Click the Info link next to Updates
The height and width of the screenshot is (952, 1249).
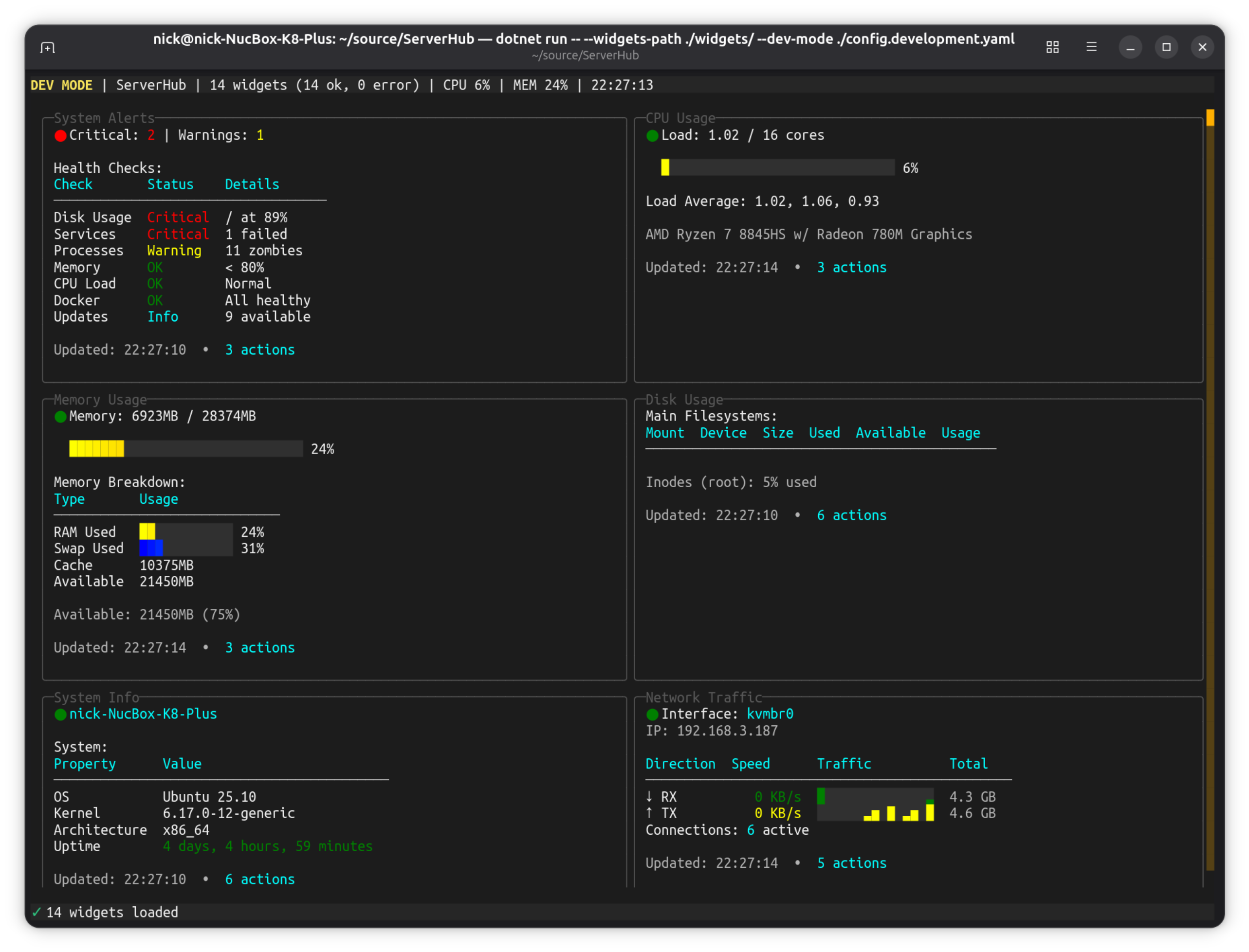pos(163,317)
